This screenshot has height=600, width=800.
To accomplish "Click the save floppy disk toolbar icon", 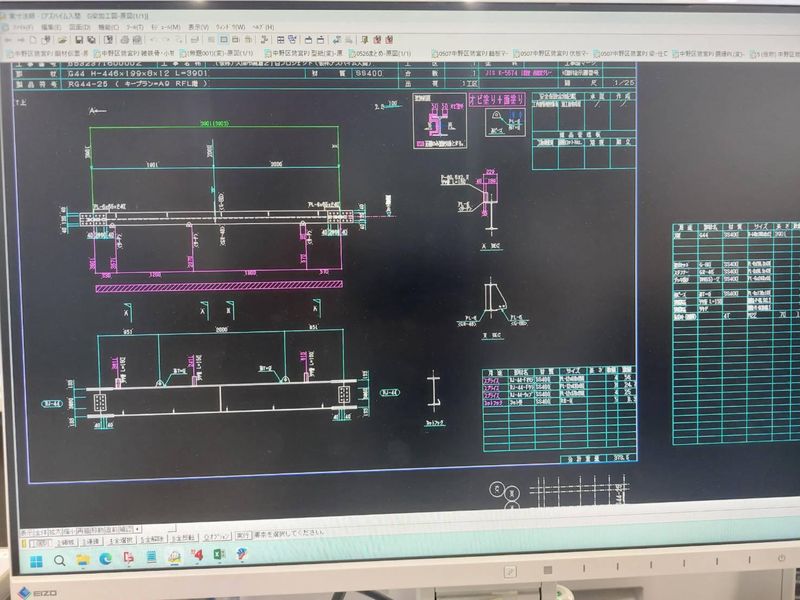I will [x=78, y=39].
